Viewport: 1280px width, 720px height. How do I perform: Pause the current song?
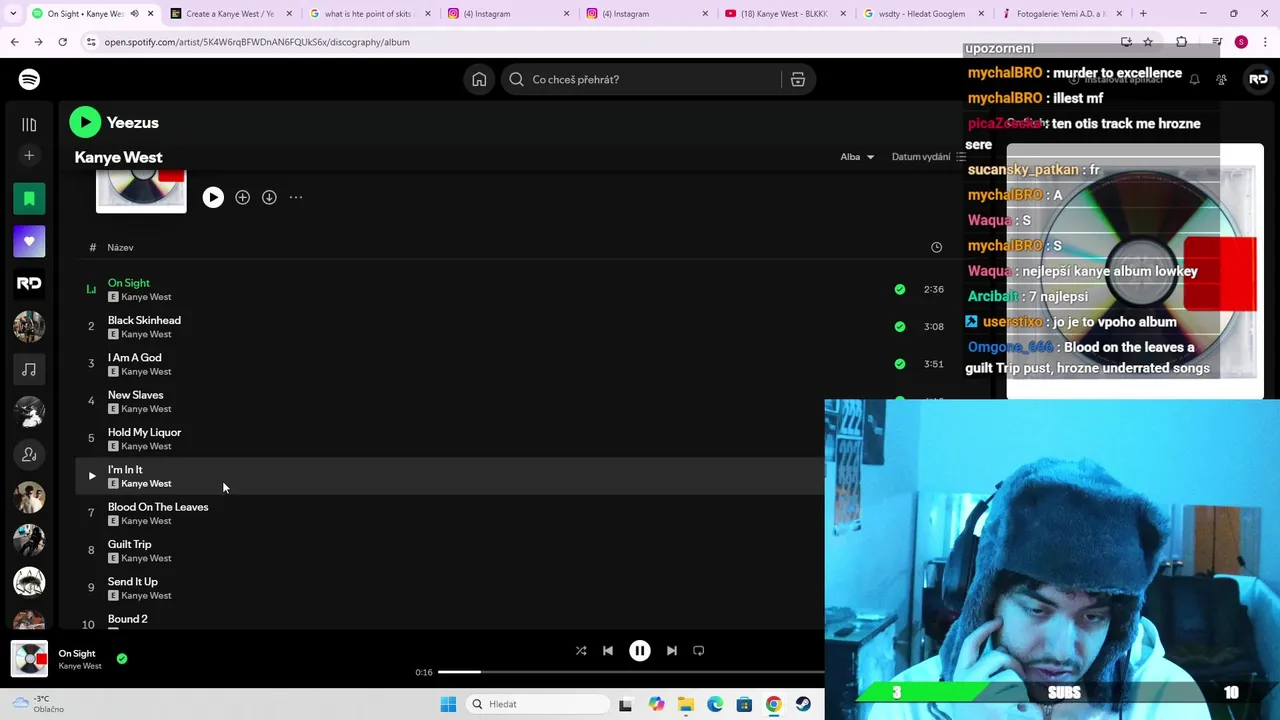(x=640, y=650)
